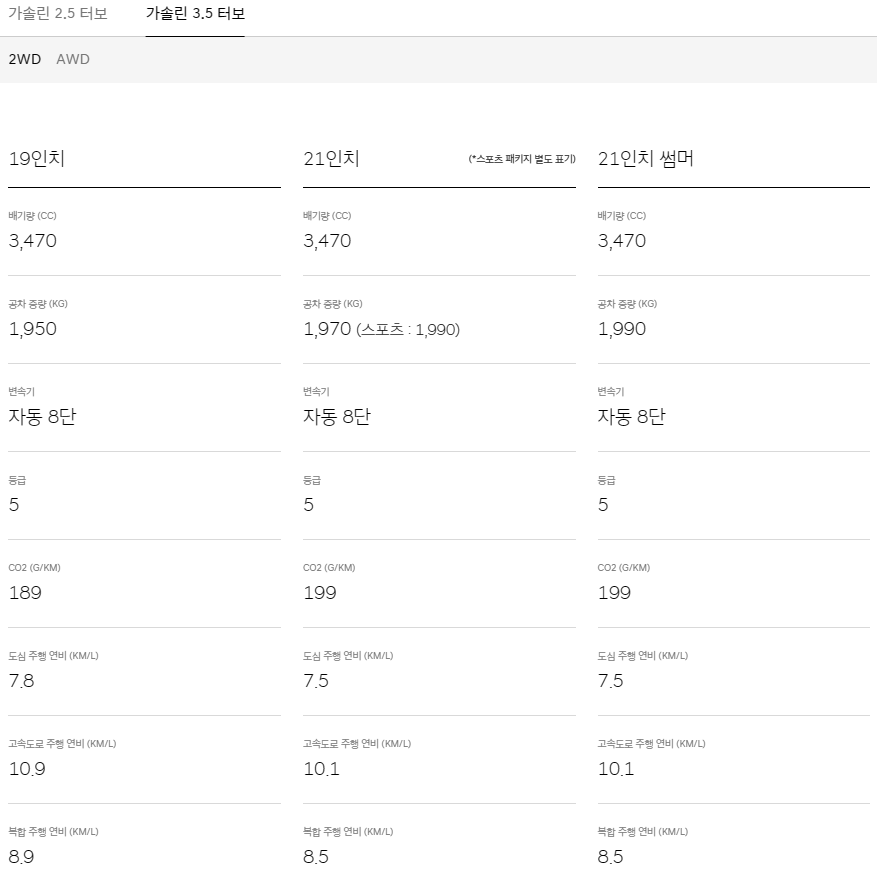Viewport: 877px width, 874px height.
Task: Switch to AWD drivetrain tab
Action: point(73,59)
